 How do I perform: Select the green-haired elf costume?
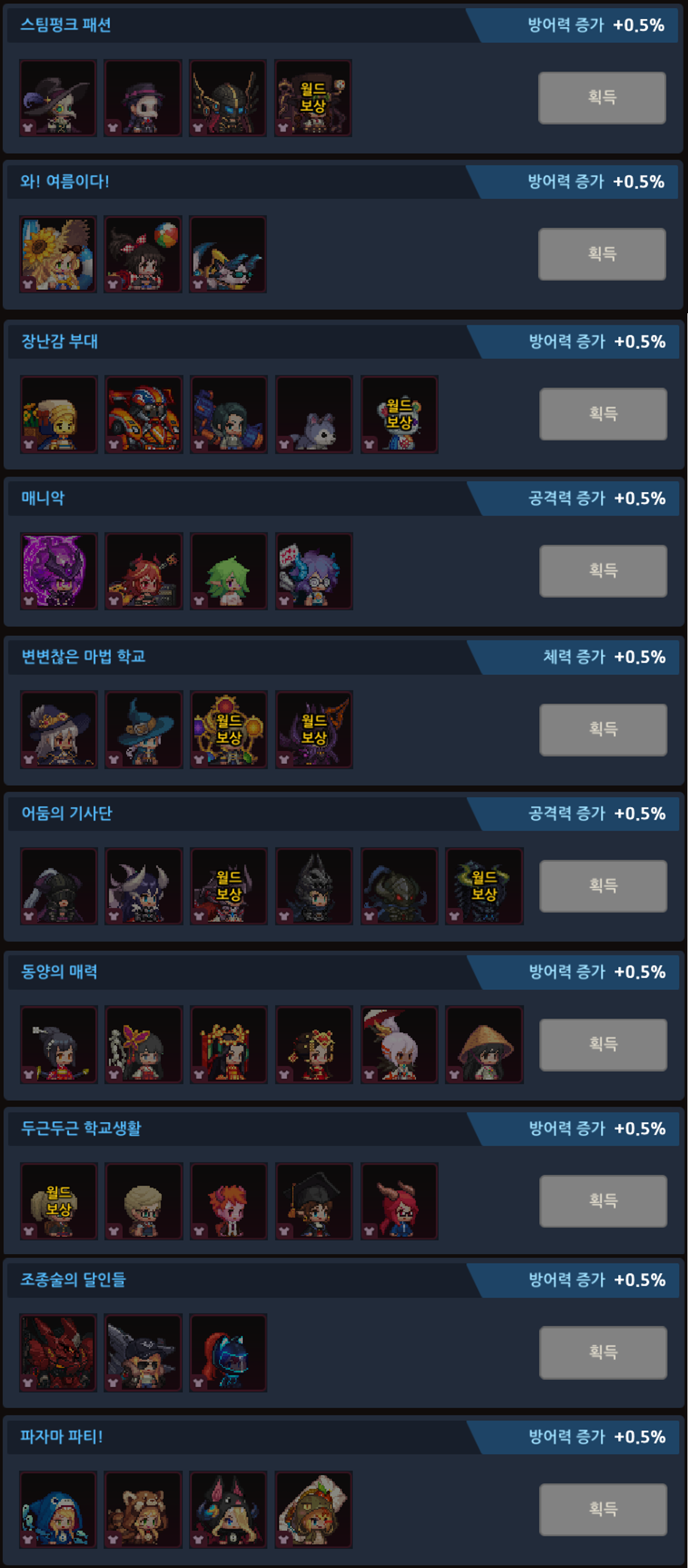[229, 570]
